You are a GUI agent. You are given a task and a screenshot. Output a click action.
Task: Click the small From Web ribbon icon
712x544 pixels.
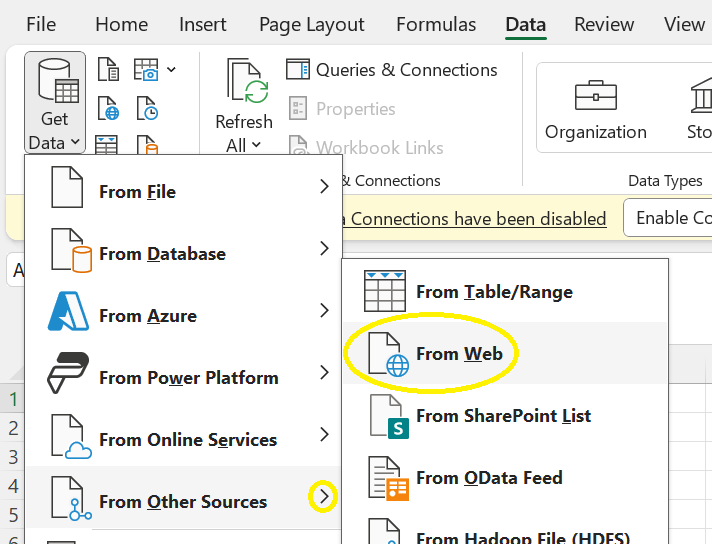click(108, 109)
